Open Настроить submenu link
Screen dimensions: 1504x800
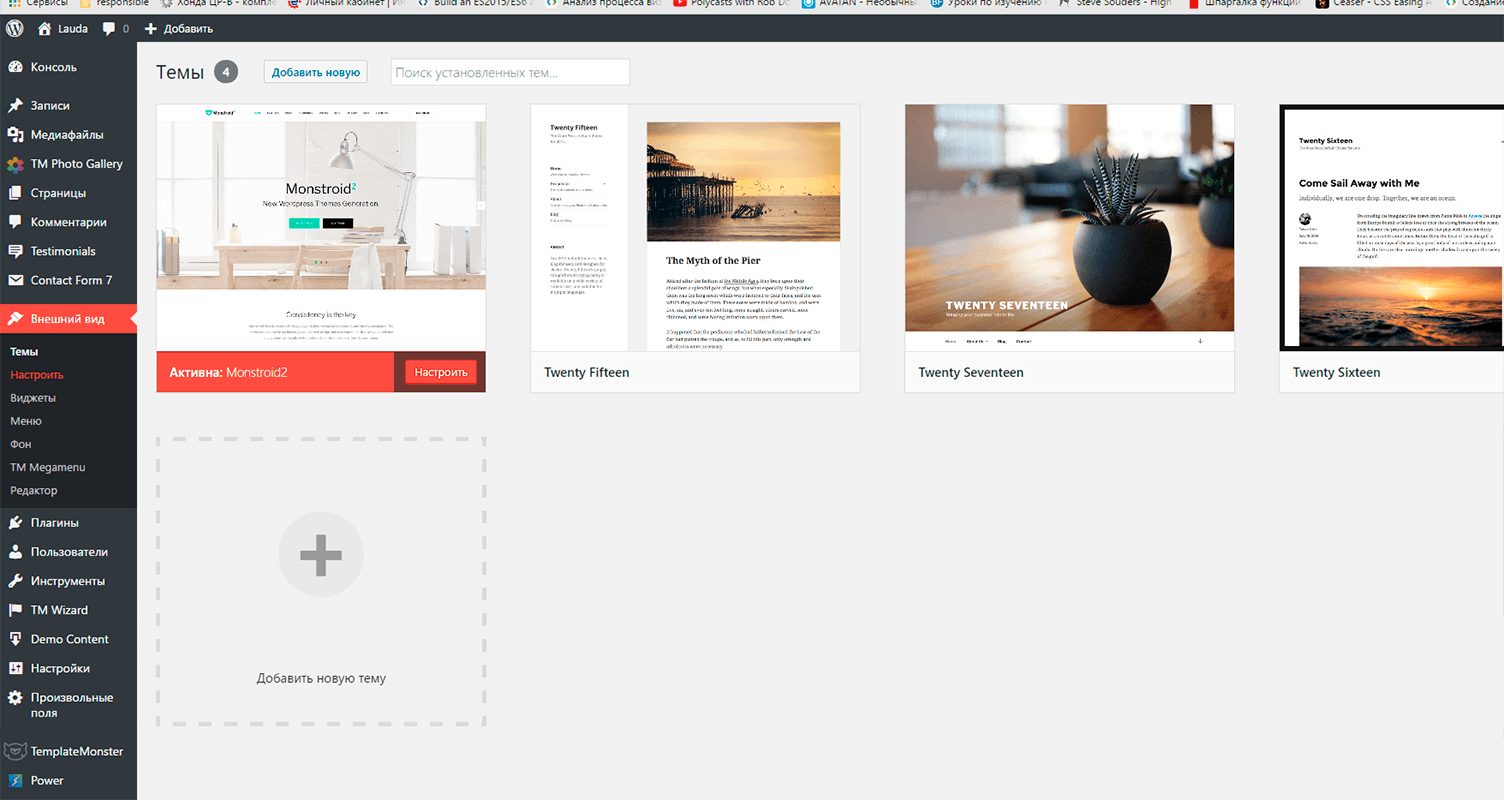coord(37,375)
